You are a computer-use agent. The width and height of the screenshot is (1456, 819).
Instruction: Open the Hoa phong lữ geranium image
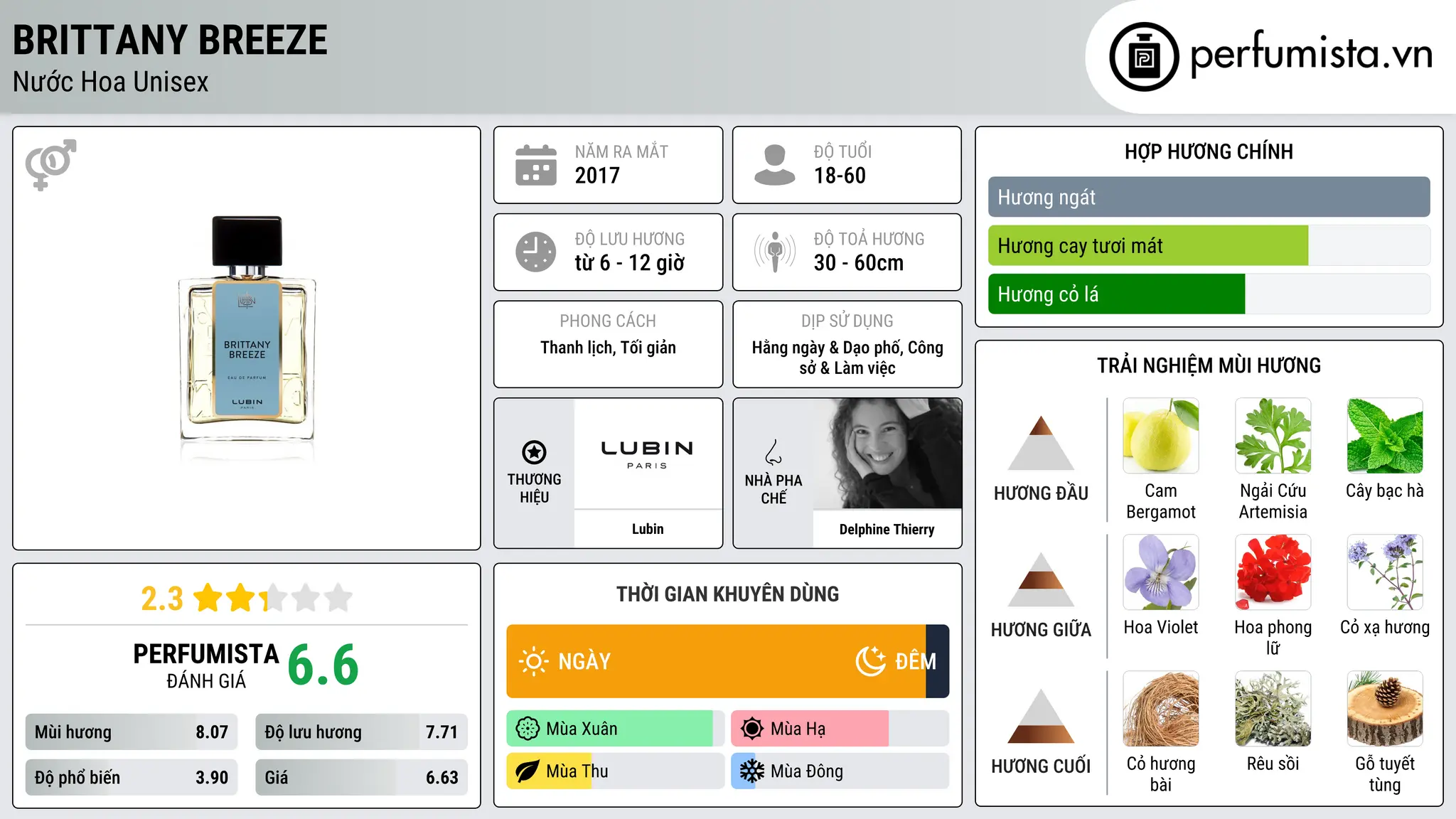(1273, 572)
